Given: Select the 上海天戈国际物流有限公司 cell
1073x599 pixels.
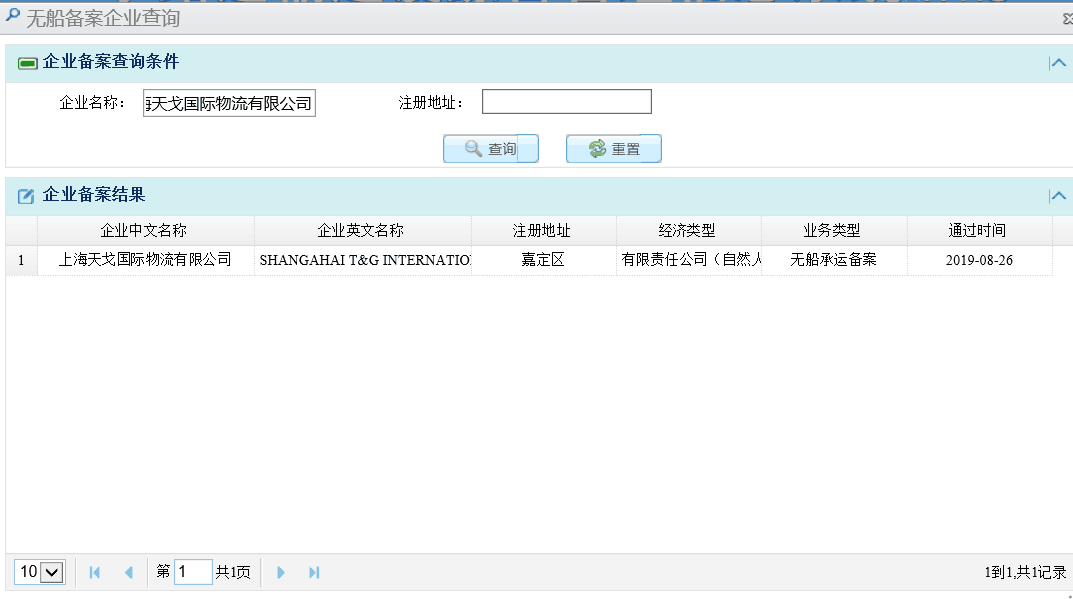Looking at the screenshot, I should [145, 260].
